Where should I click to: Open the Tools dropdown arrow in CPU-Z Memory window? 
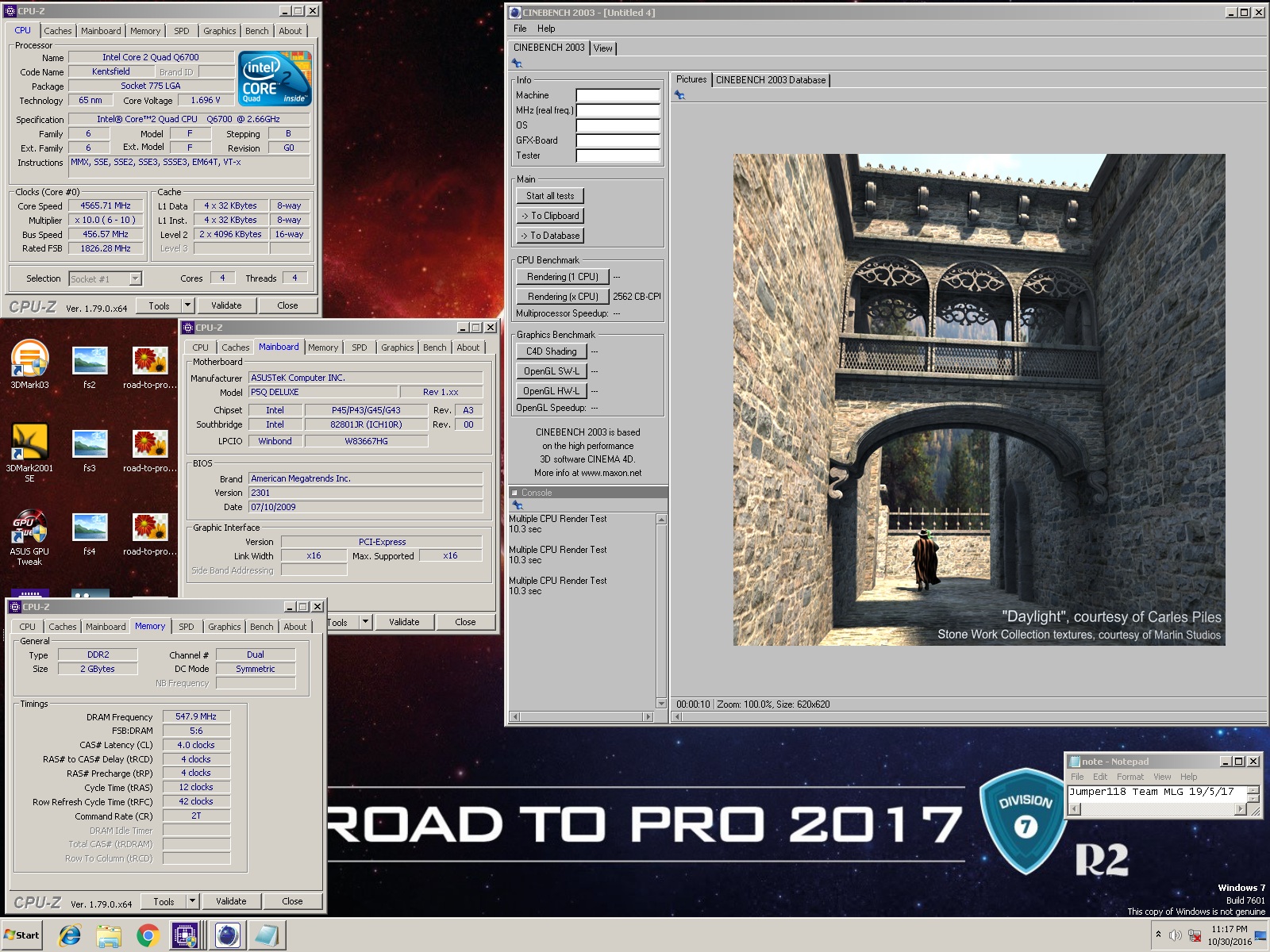pos(192,901)
